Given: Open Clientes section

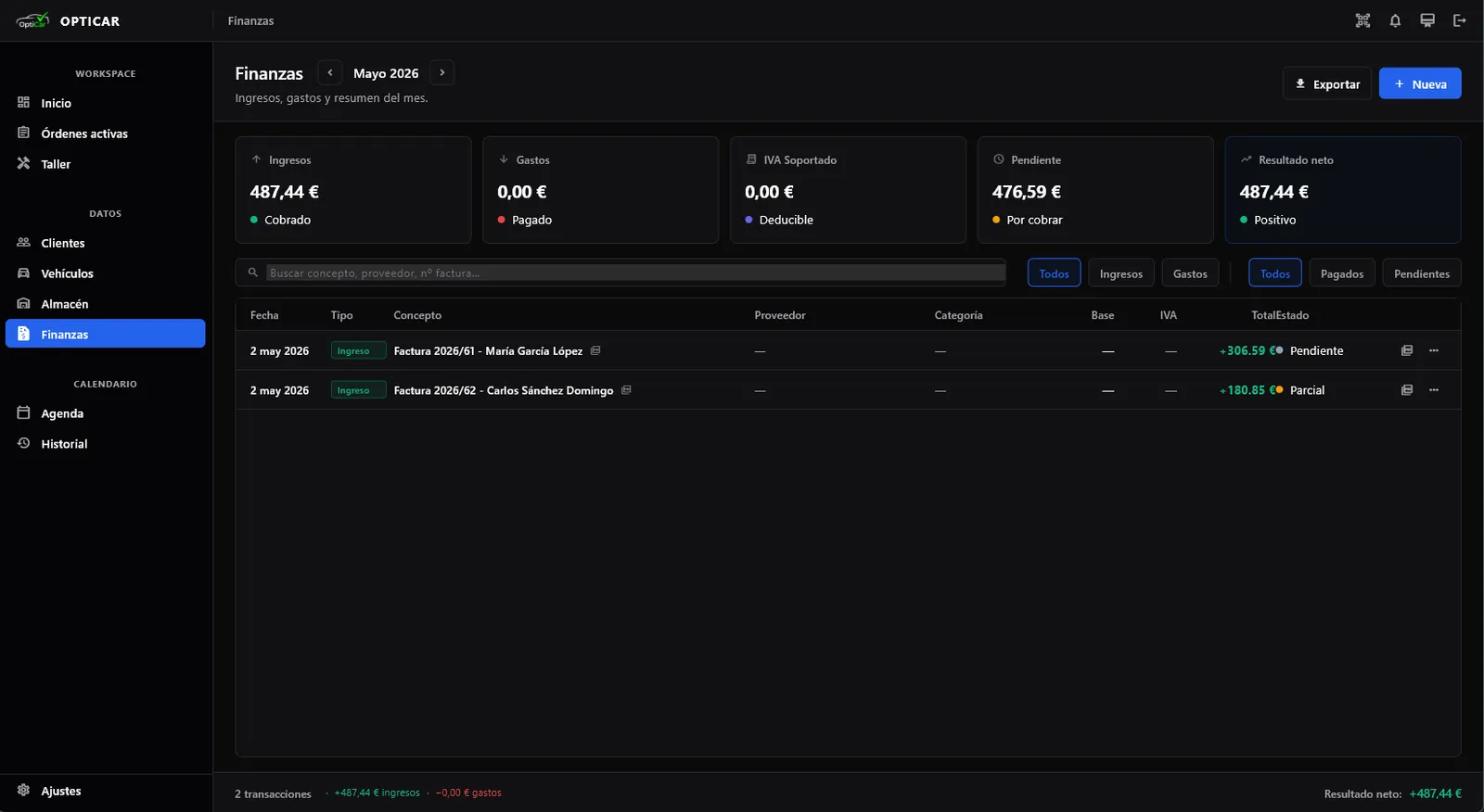Looking at the screenshot, I should tap(106, 243).
